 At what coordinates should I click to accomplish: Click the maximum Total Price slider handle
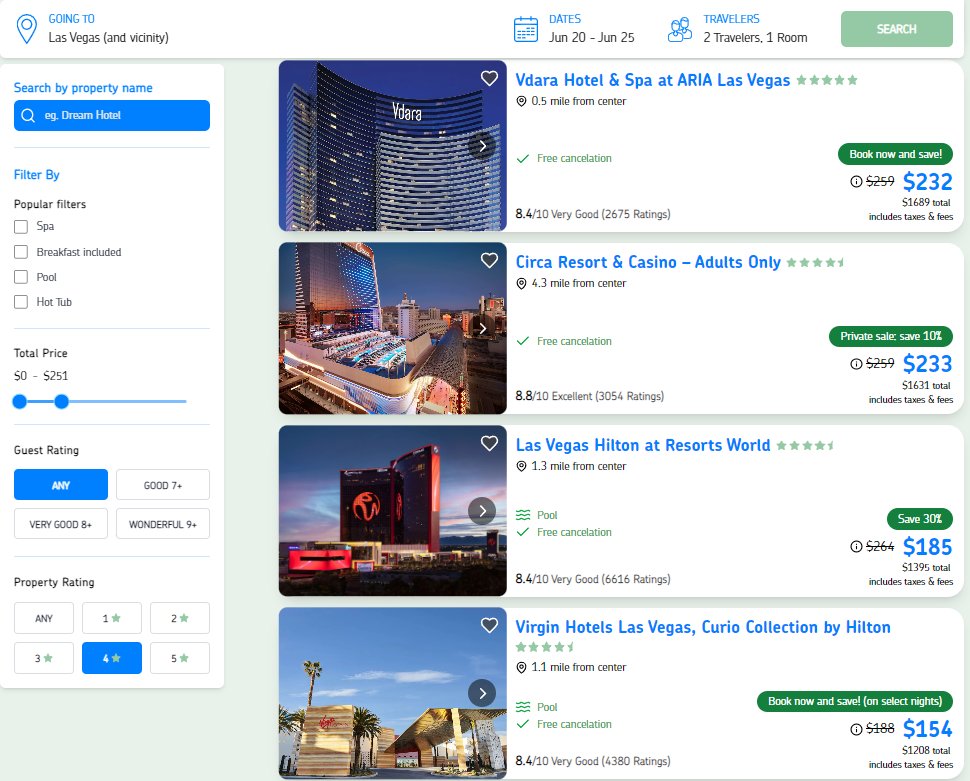coord(61,402)
